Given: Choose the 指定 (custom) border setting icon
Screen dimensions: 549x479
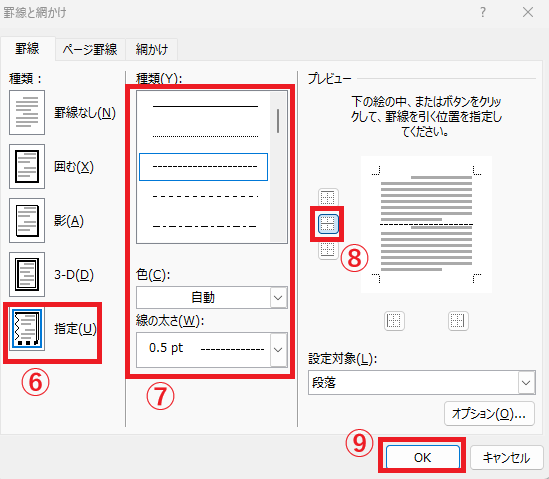Looking at the screenshot, I should (x=27, y=328).
